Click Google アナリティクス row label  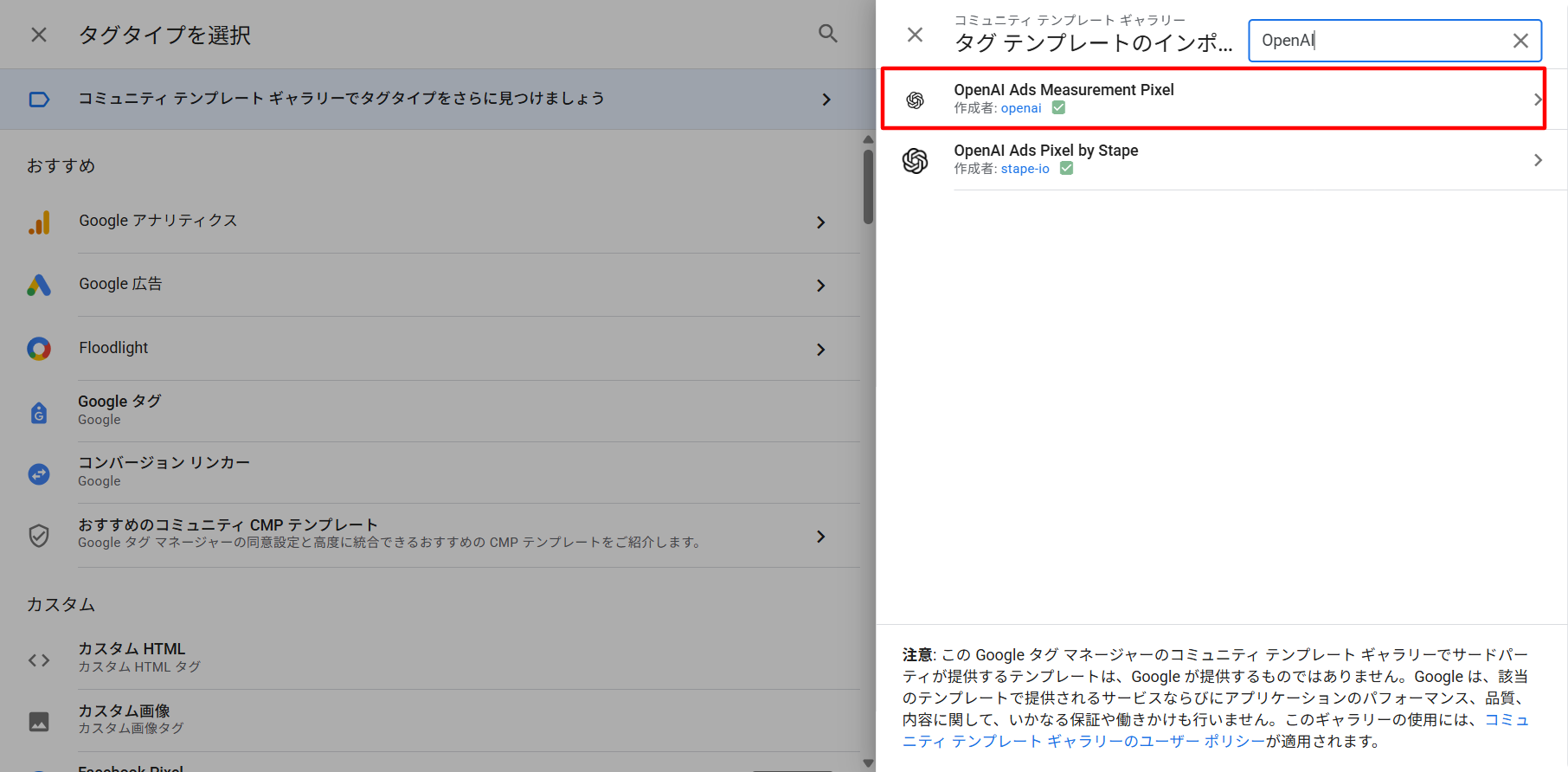[157, 221]
